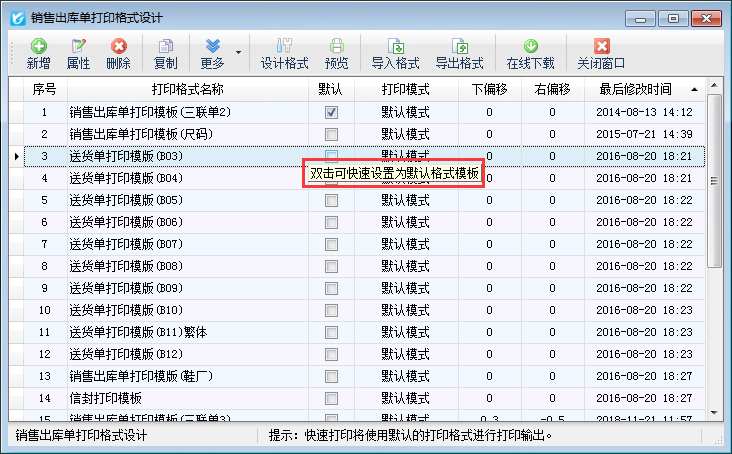Click the 关闭窗口 toolbar button

coord(601,46)
